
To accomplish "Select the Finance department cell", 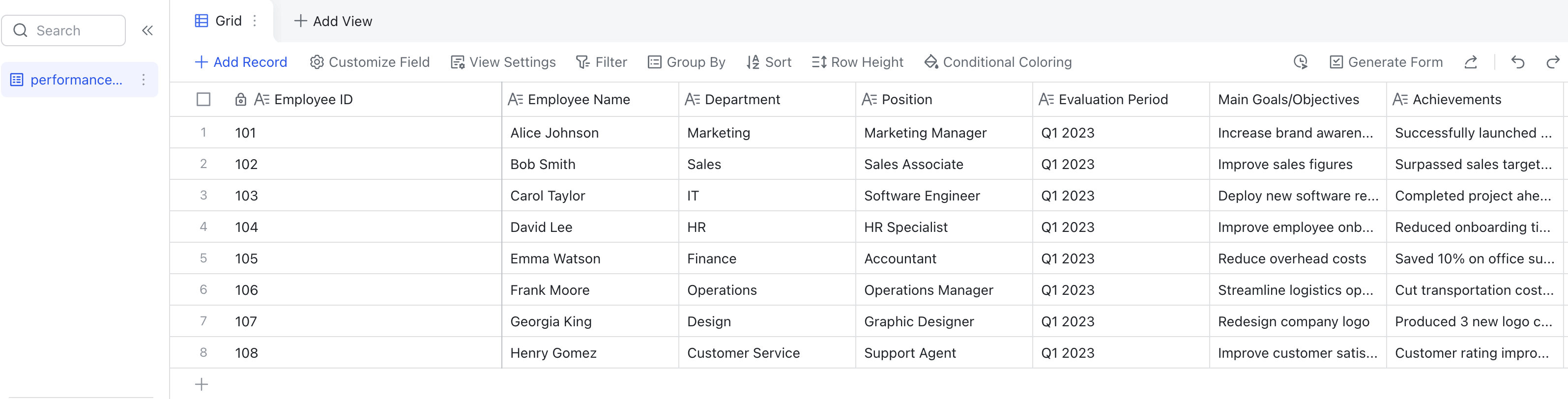I will click(767, 258).
